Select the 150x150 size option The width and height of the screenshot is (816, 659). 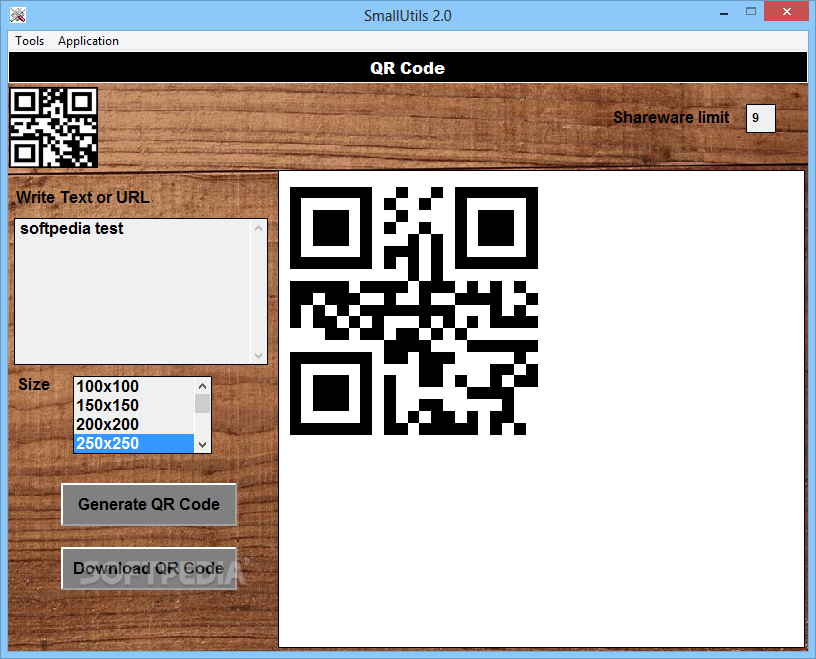click(x=134, y=405)
